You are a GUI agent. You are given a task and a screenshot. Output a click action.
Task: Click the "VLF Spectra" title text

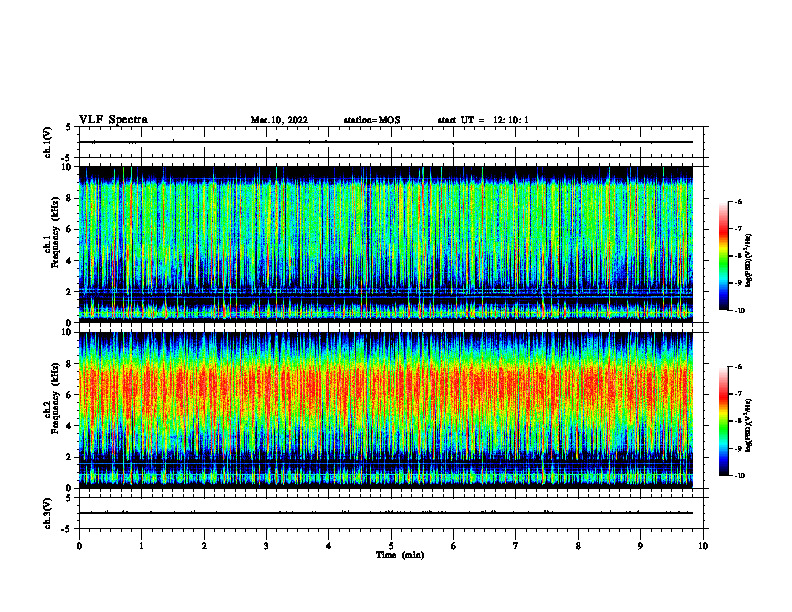click(x=113, y=120)
